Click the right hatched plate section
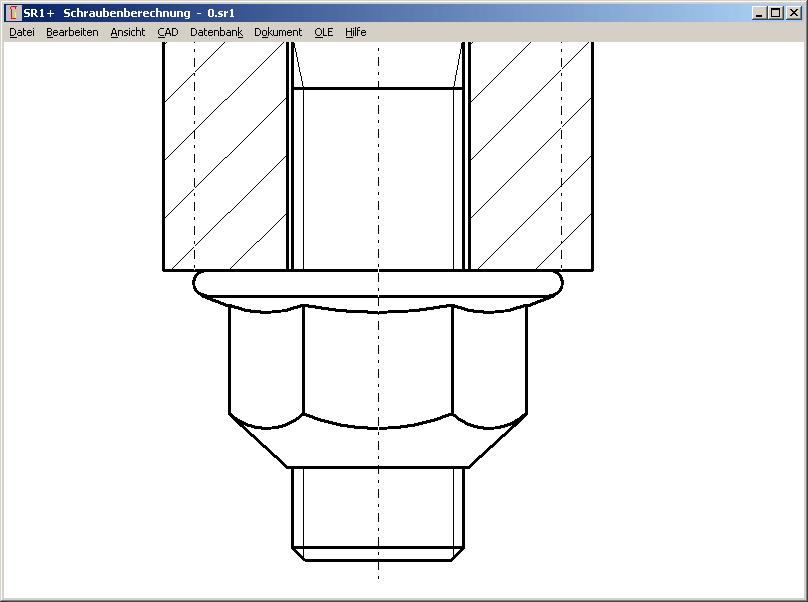 point(531,160)
